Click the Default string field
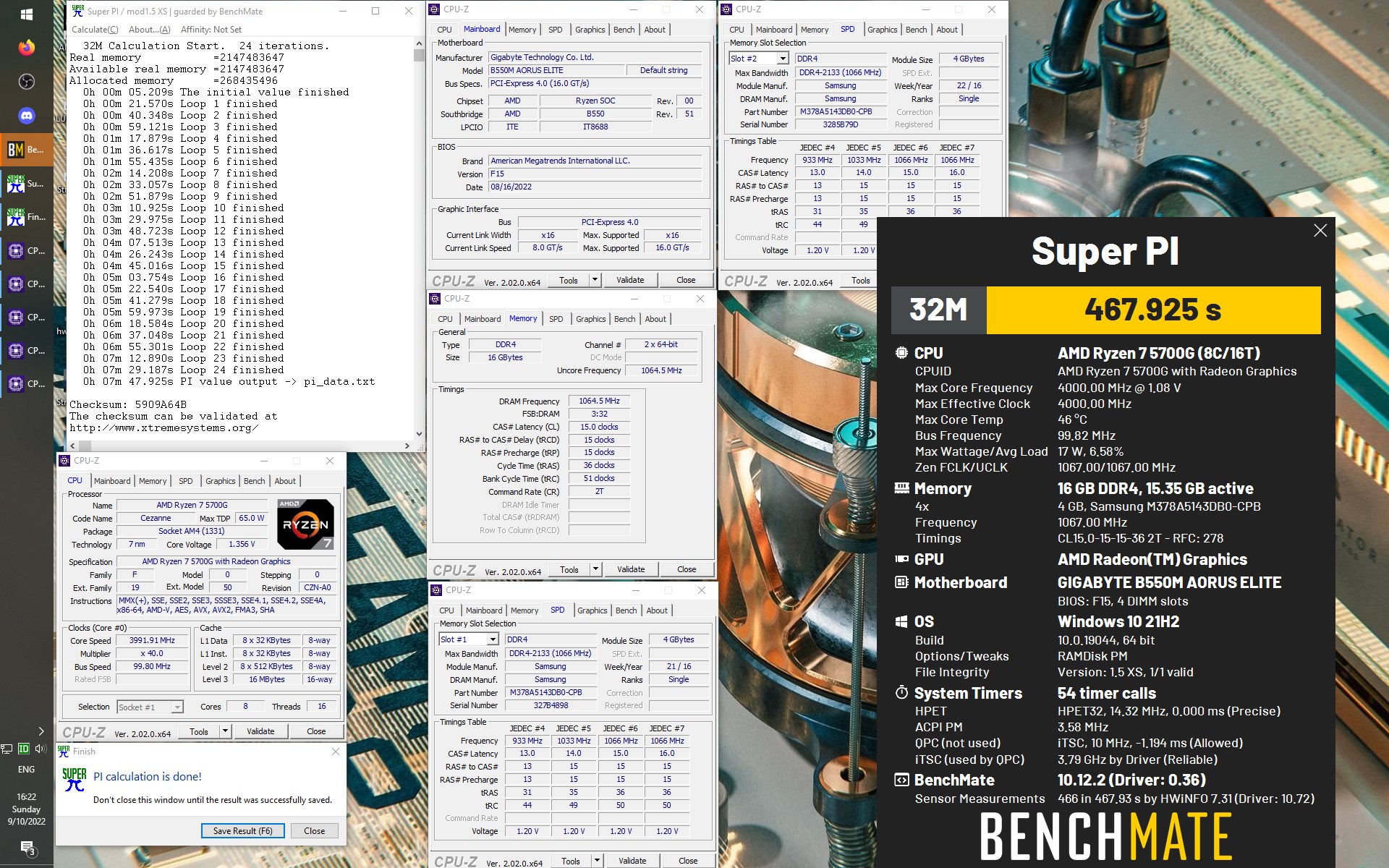1389x868 pixels. coord(663,70)
